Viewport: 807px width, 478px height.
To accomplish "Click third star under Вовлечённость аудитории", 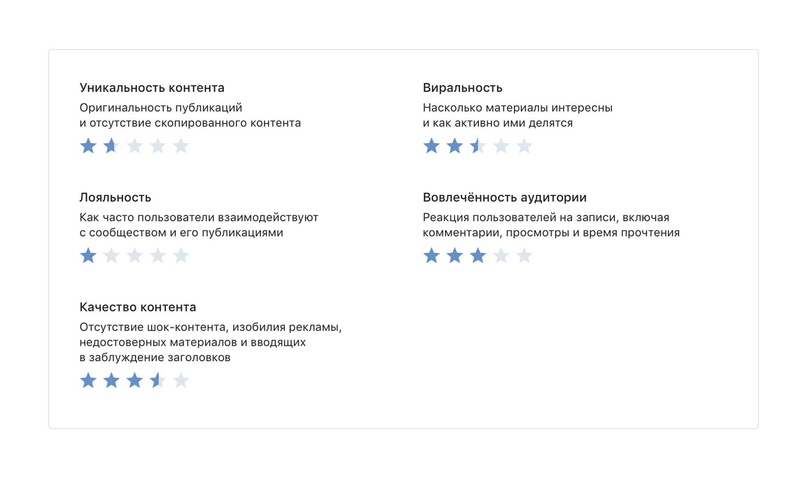I will (478, 255).
